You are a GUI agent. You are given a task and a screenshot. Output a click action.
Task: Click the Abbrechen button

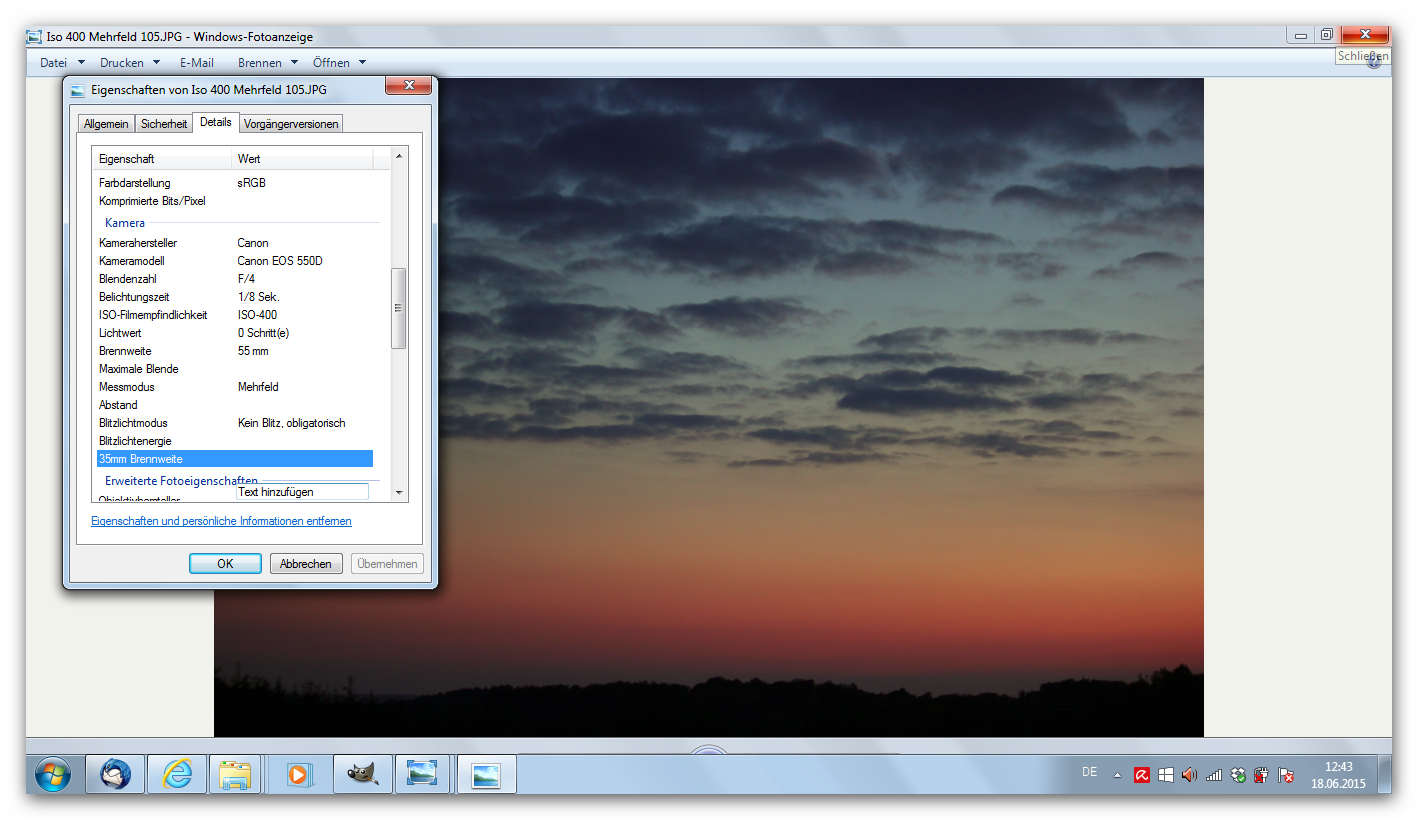[x=306, y=564]
